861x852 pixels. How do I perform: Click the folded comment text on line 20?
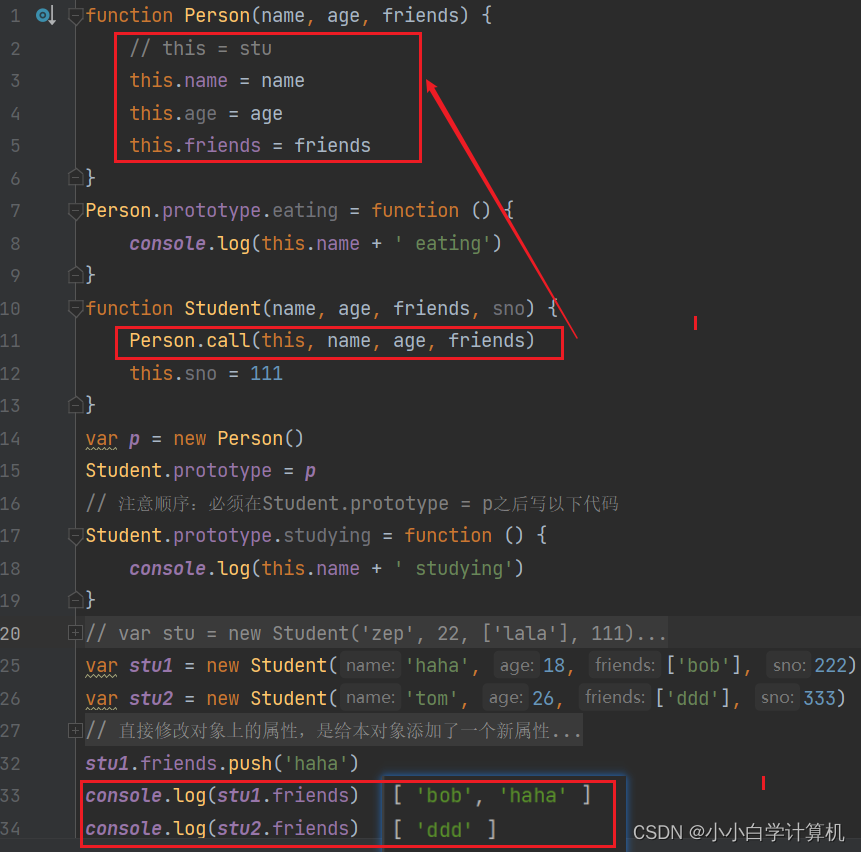(x=376, y=634)
